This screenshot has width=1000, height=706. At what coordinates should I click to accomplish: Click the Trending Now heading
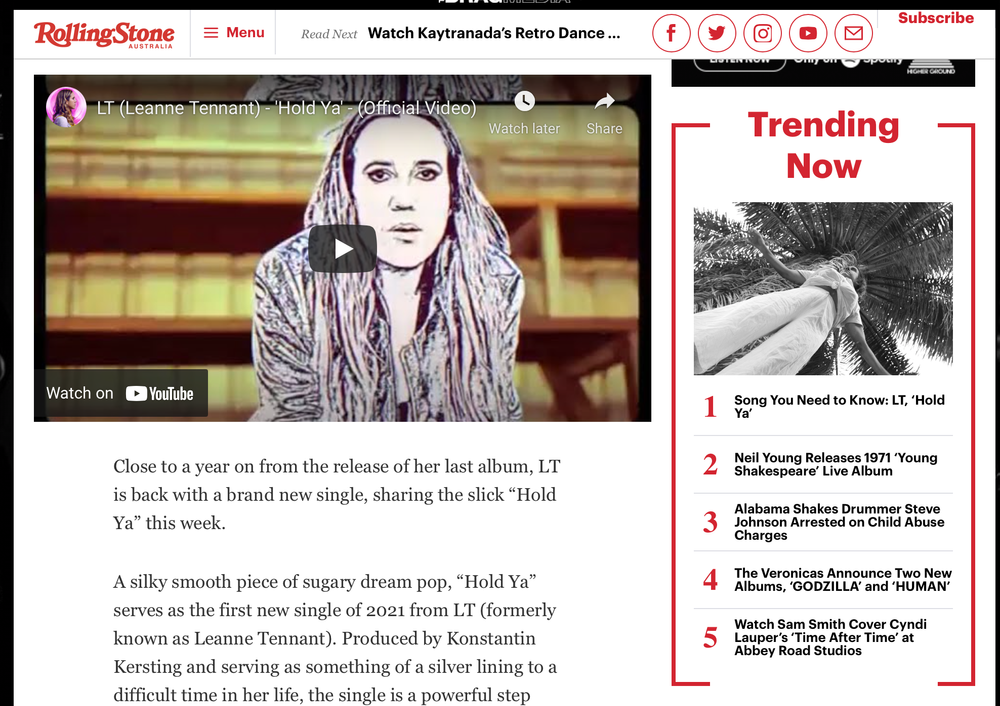[x=823, y=145]
